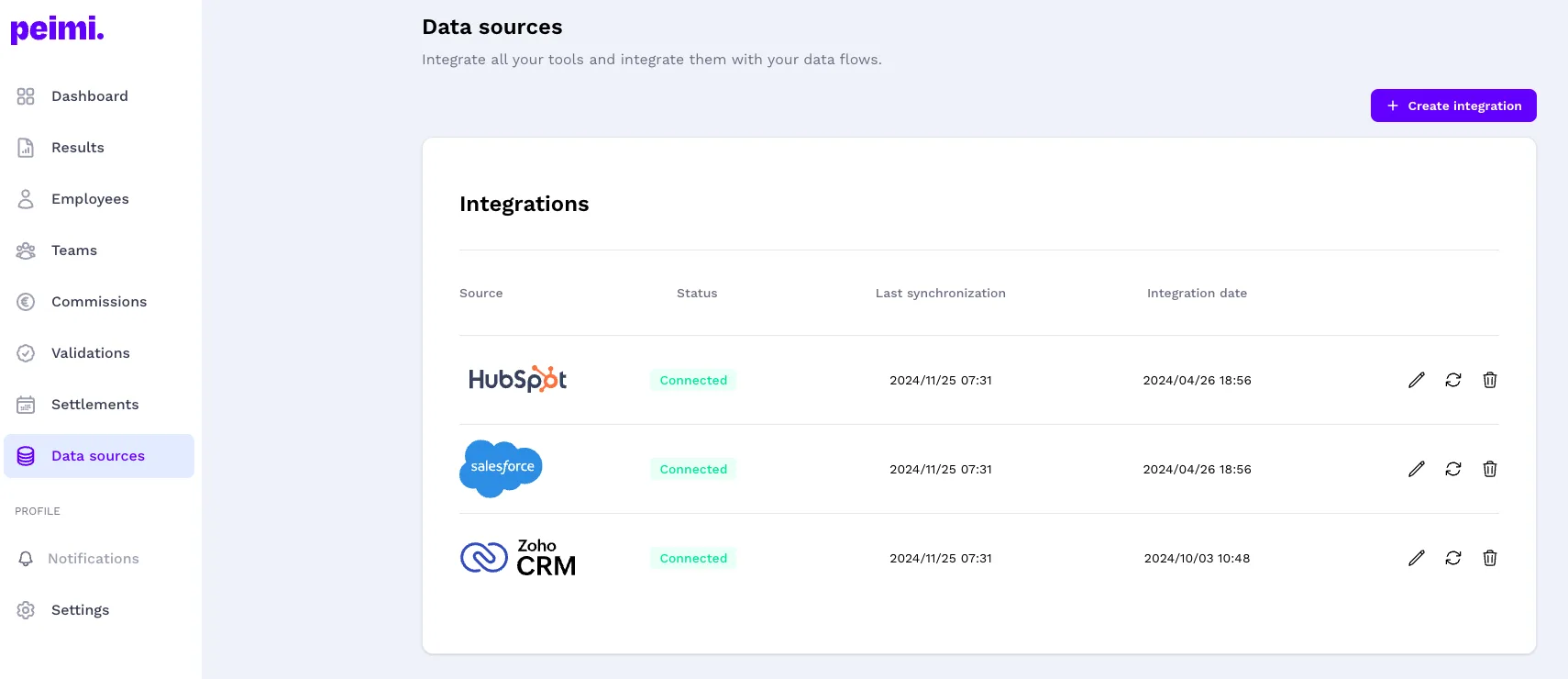Viewport: 1568px width, 679px height.
Task: Select HubSpot integration date 2024/04/26 18:56
Action: pos(1197,380)
